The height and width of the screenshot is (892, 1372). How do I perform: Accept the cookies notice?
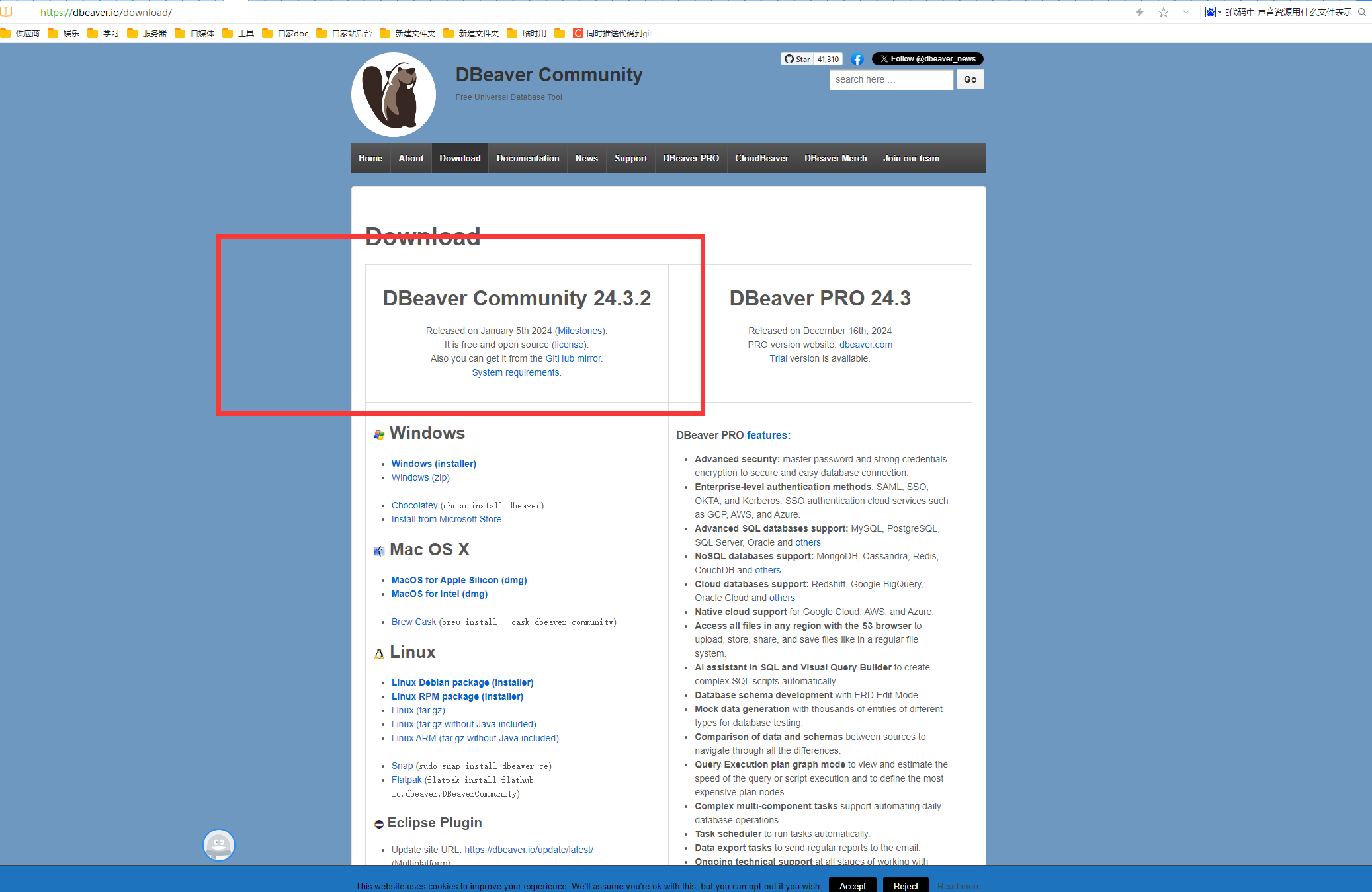(852, 886)
